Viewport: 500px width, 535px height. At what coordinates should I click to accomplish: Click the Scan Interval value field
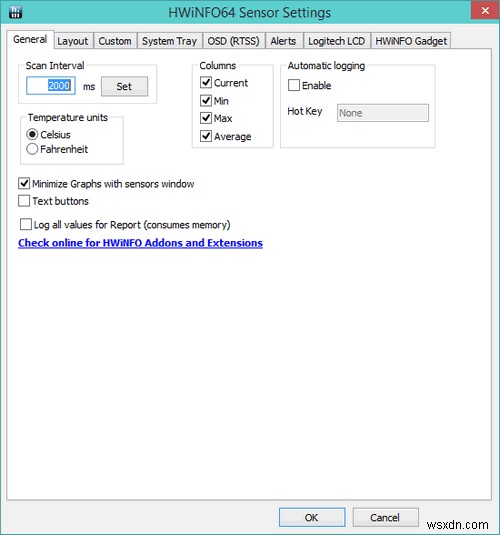[x=51, y=86]
